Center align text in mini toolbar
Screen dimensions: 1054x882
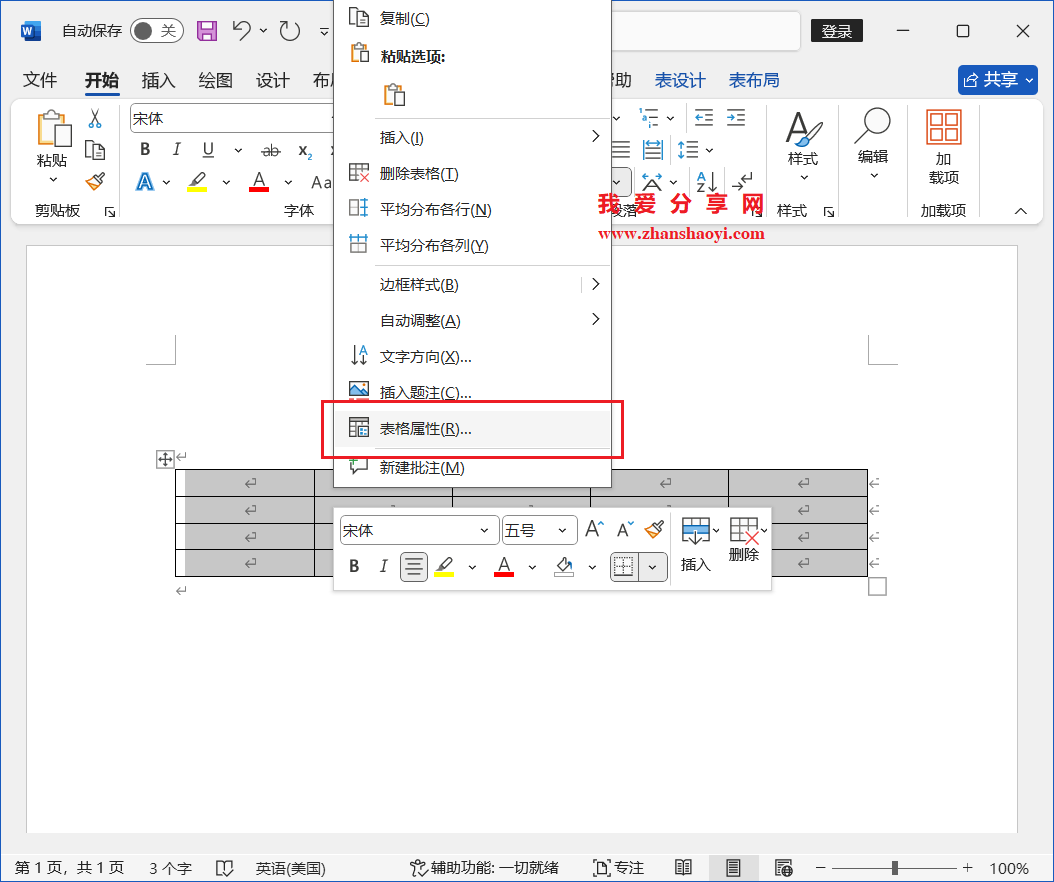click(x=413, y=567)
